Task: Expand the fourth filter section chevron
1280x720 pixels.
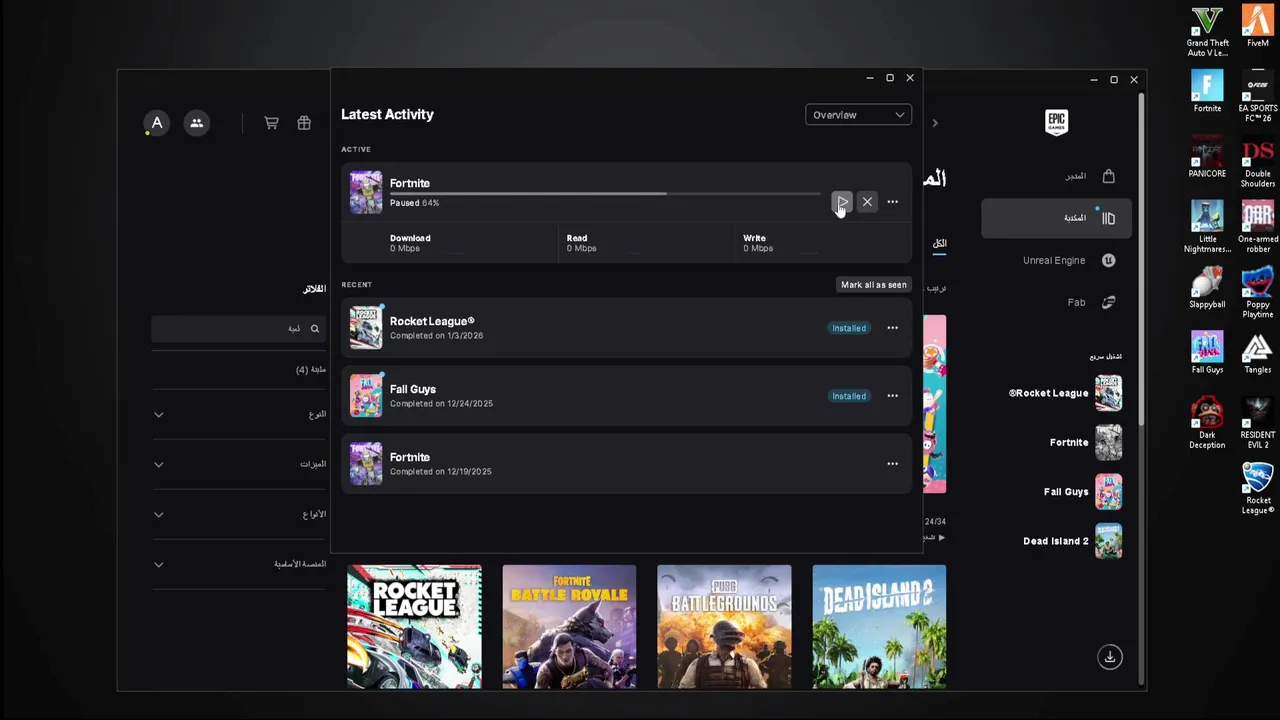Action: click(158, 565)
